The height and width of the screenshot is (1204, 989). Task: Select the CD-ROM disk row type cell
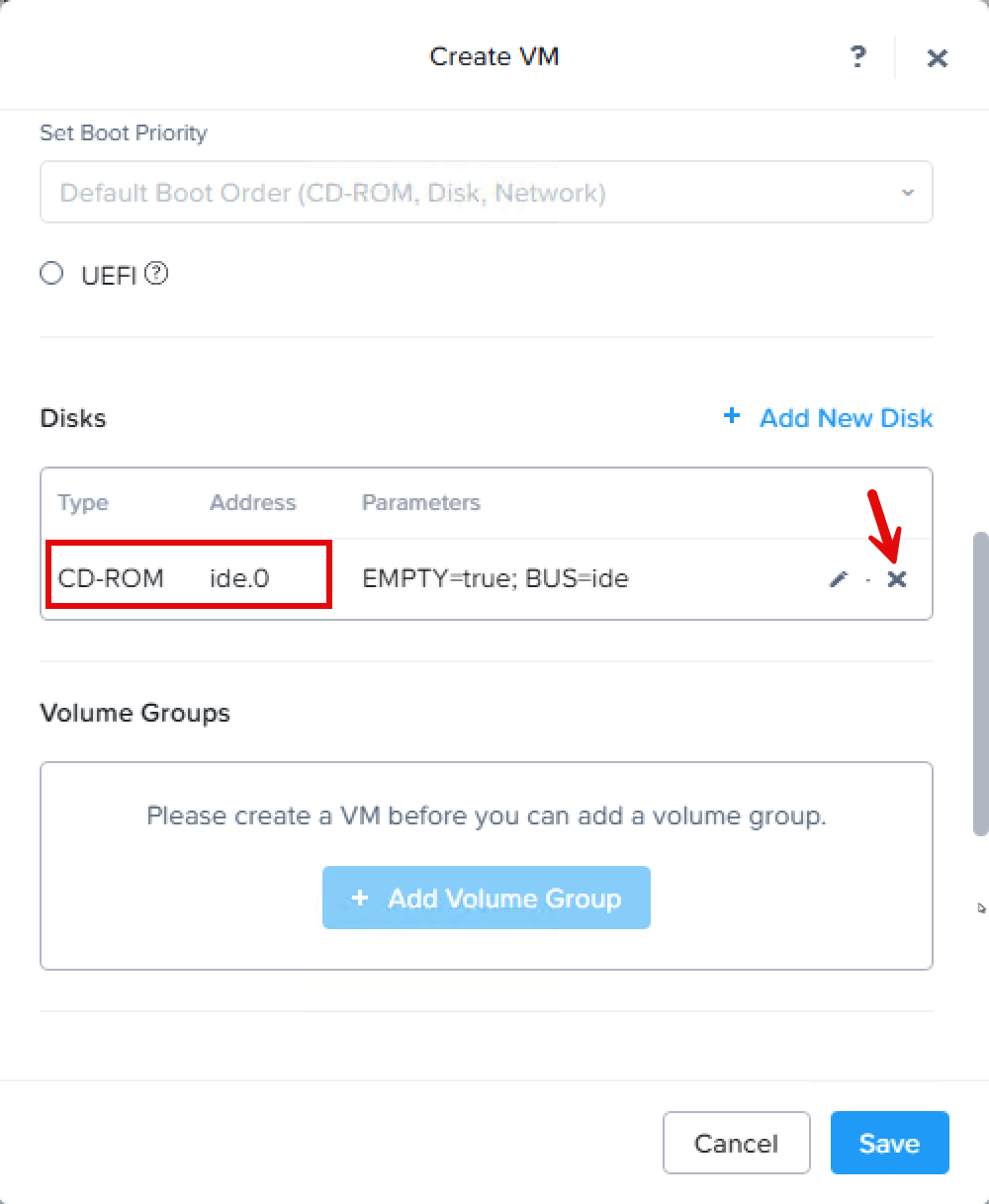tap(111, 578)
